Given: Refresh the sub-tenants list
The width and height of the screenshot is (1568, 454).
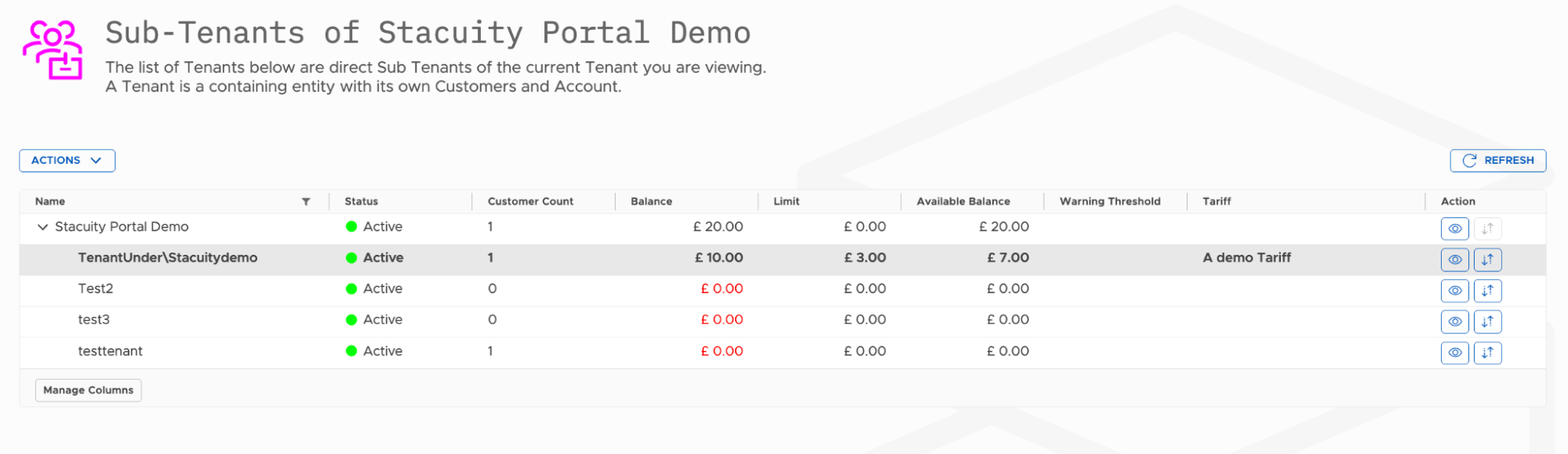Looking at the screenshot, I should pos(1497,160).
